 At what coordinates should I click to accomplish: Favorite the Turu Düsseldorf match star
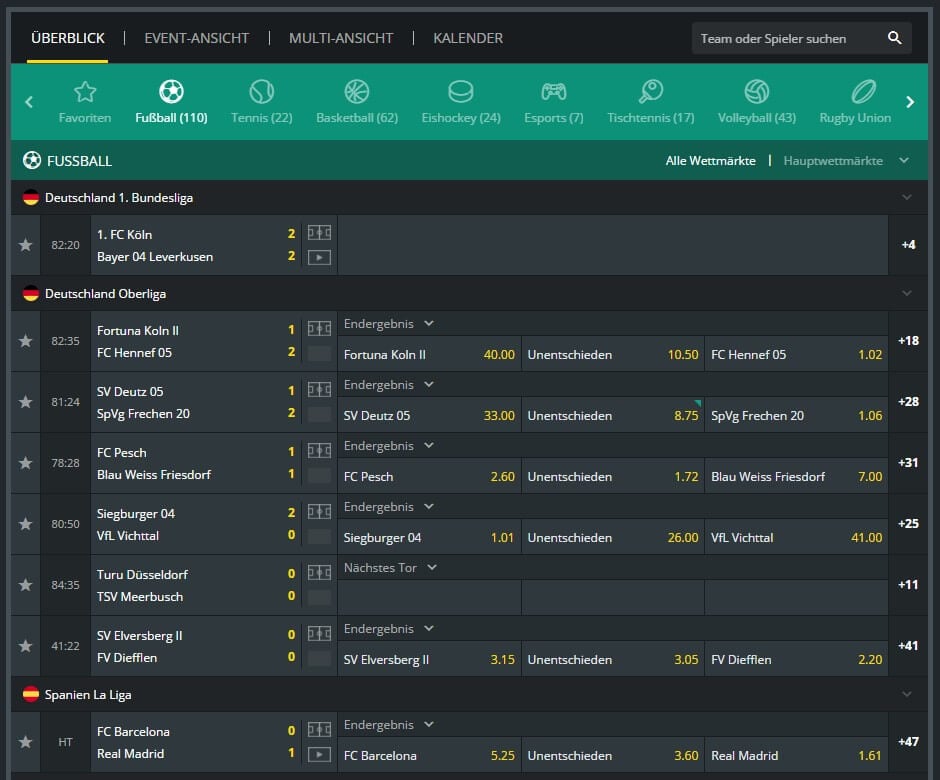point(25,585)
